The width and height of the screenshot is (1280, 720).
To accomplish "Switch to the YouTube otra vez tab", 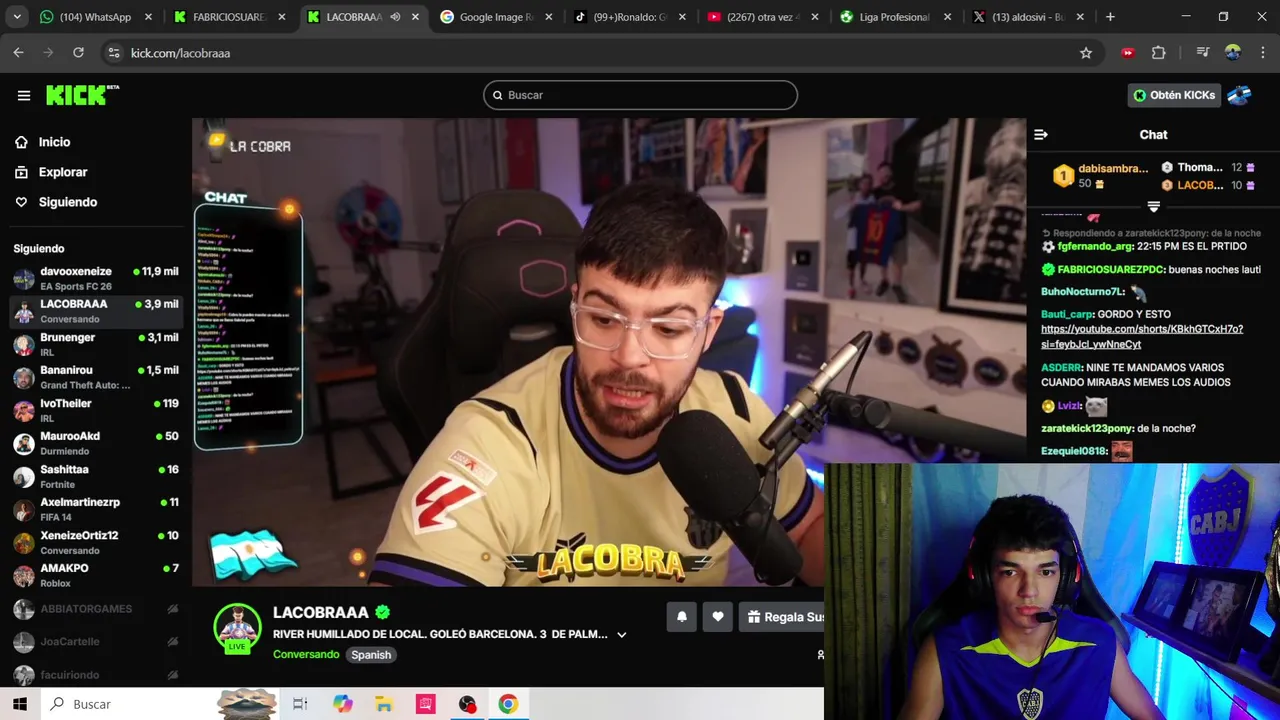I will tap(762, 17).
